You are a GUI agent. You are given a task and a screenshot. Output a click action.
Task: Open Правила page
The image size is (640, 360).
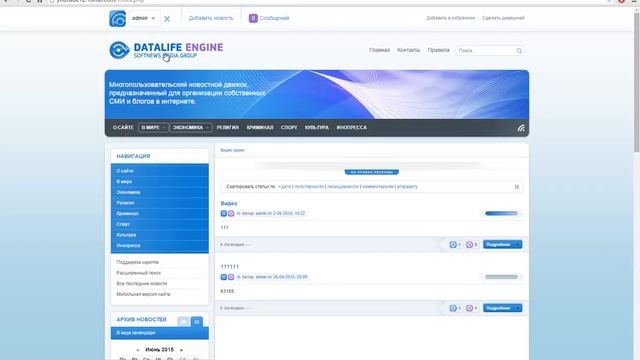coord(438,50)
